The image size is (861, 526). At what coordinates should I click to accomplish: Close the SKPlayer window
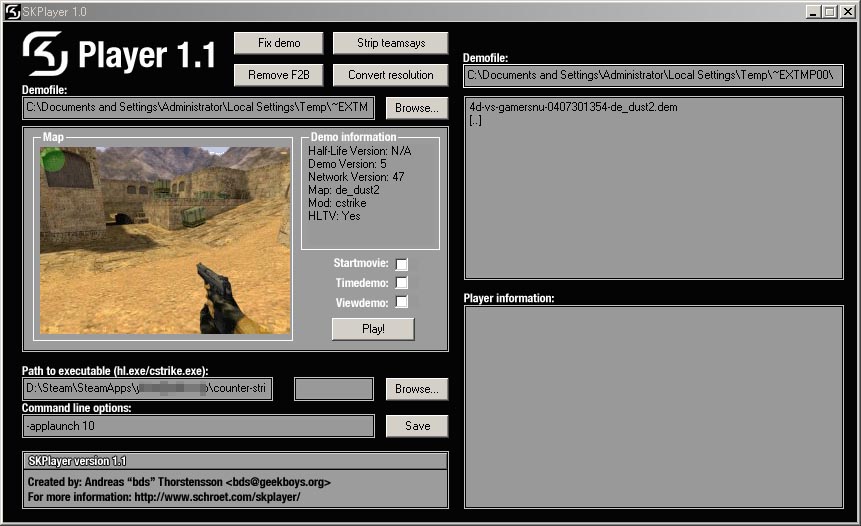pos(847,12)
